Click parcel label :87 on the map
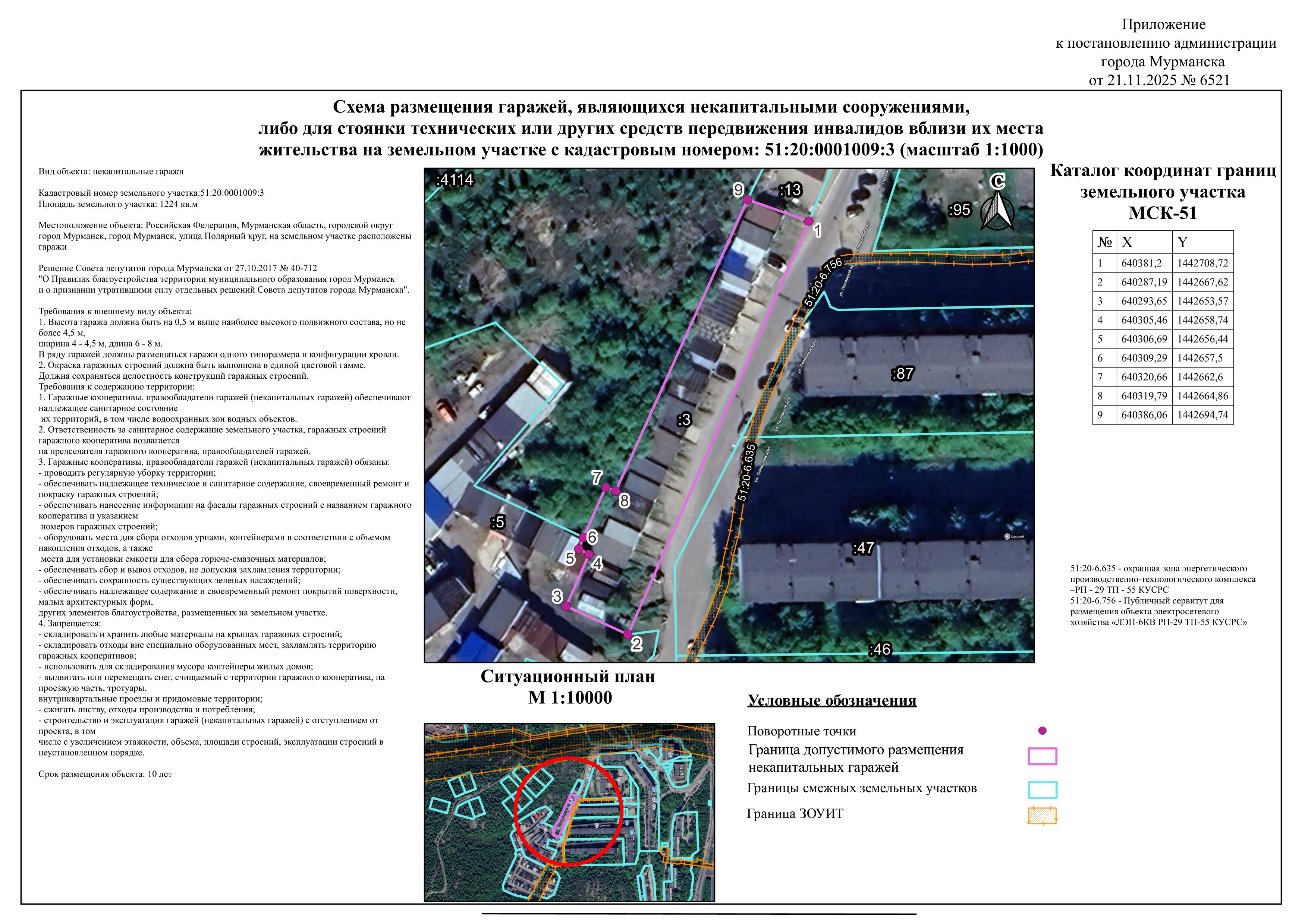 click(x=902, y=374)
